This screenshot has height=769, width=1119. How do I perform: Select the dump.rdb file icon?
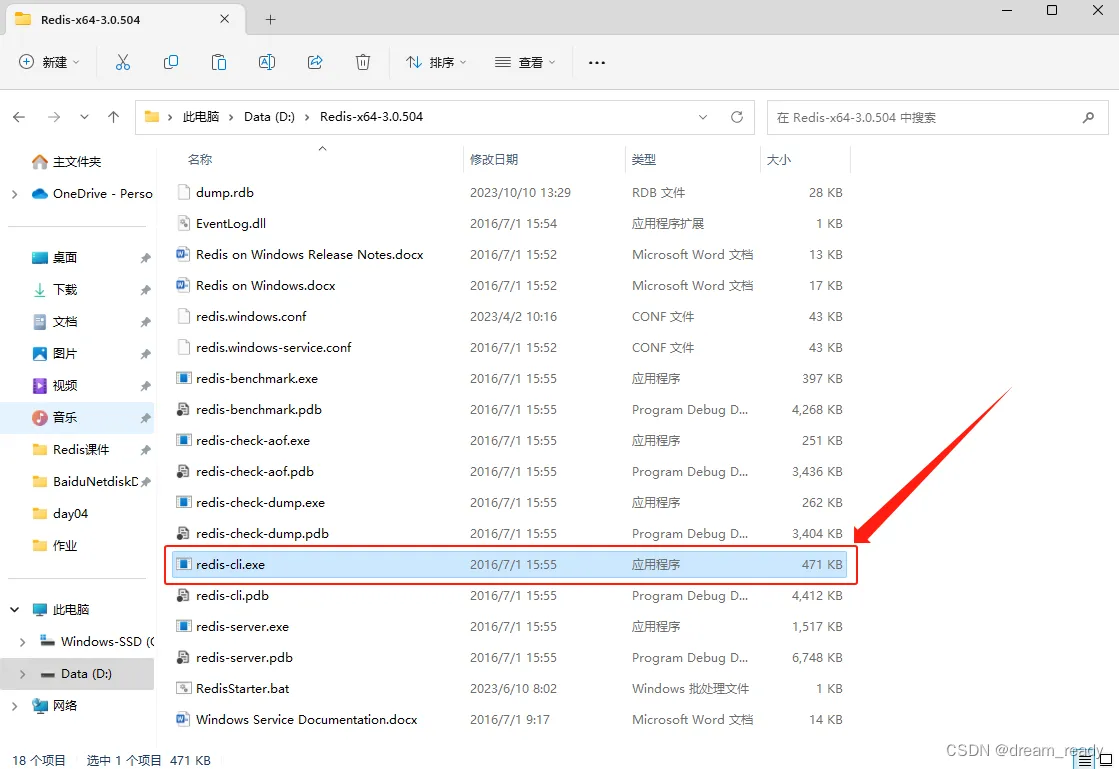(183, 193)
